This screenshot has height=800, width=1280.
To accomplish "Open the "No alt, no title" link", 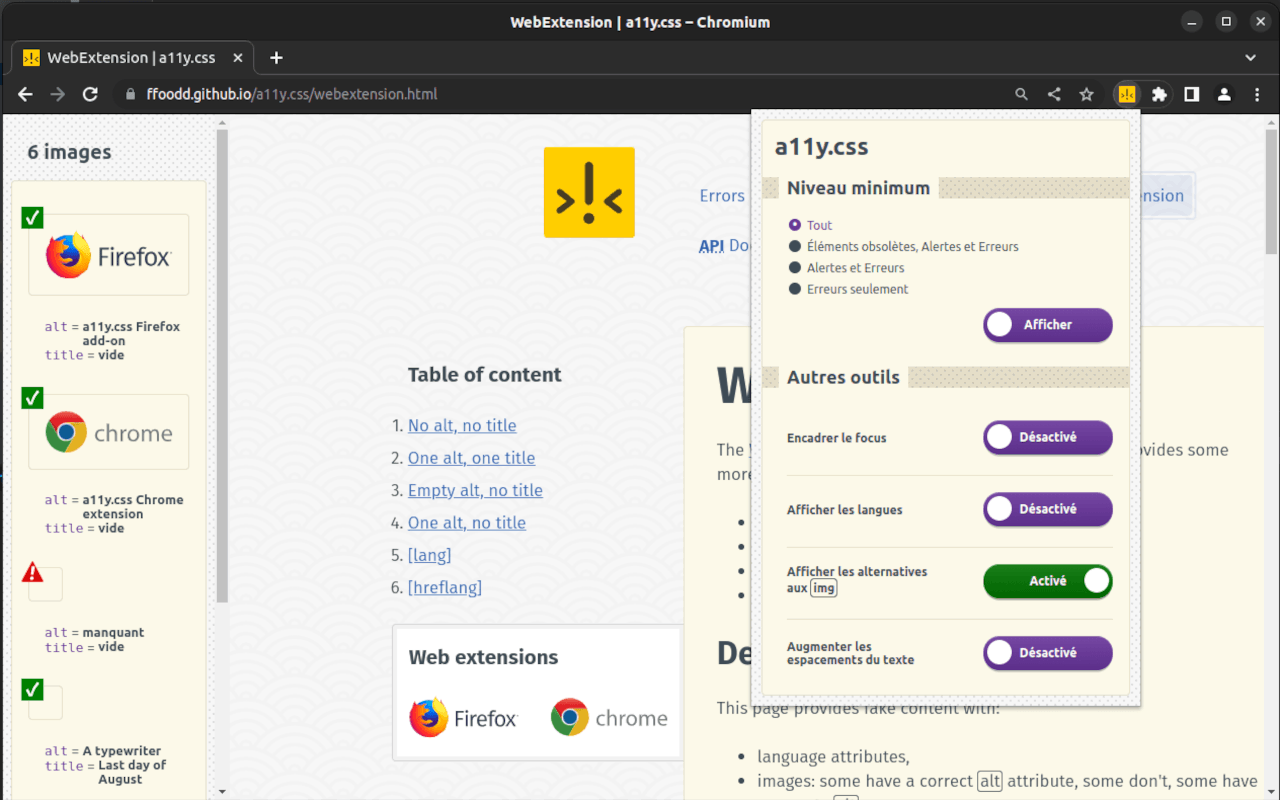I will tap(462, 426).
